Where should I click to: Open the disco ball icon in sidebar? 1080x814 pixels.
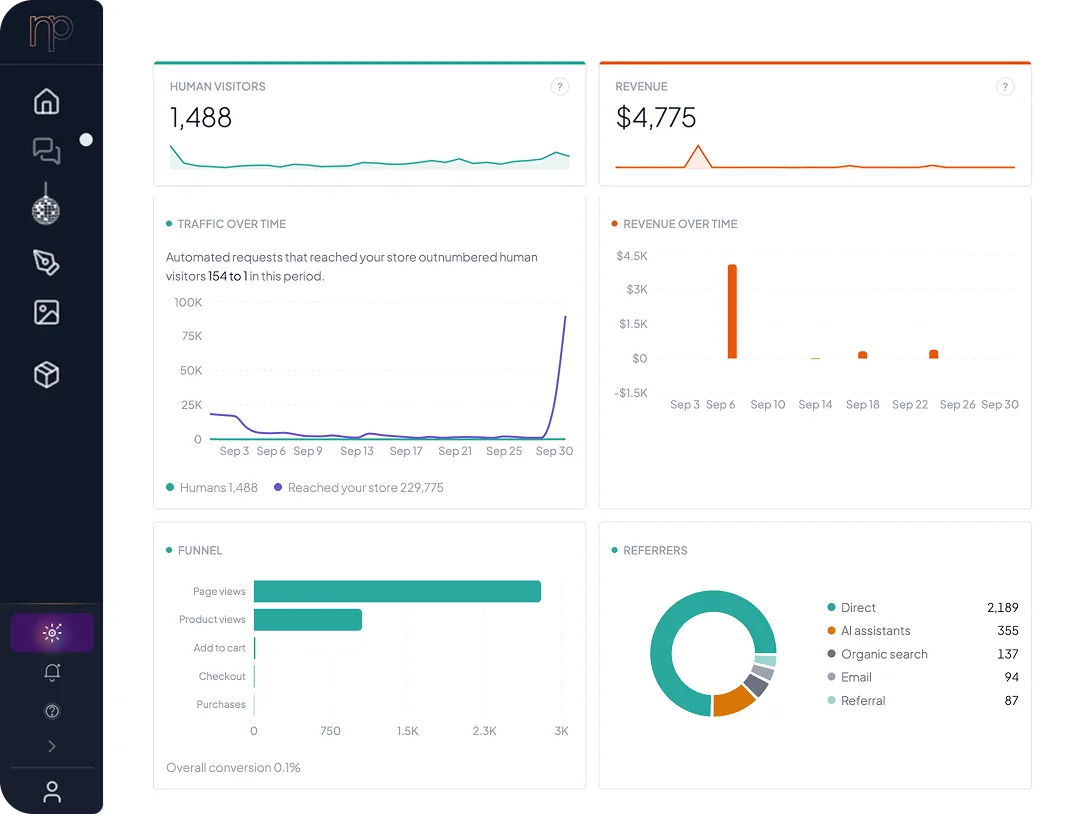click(46, 205)
